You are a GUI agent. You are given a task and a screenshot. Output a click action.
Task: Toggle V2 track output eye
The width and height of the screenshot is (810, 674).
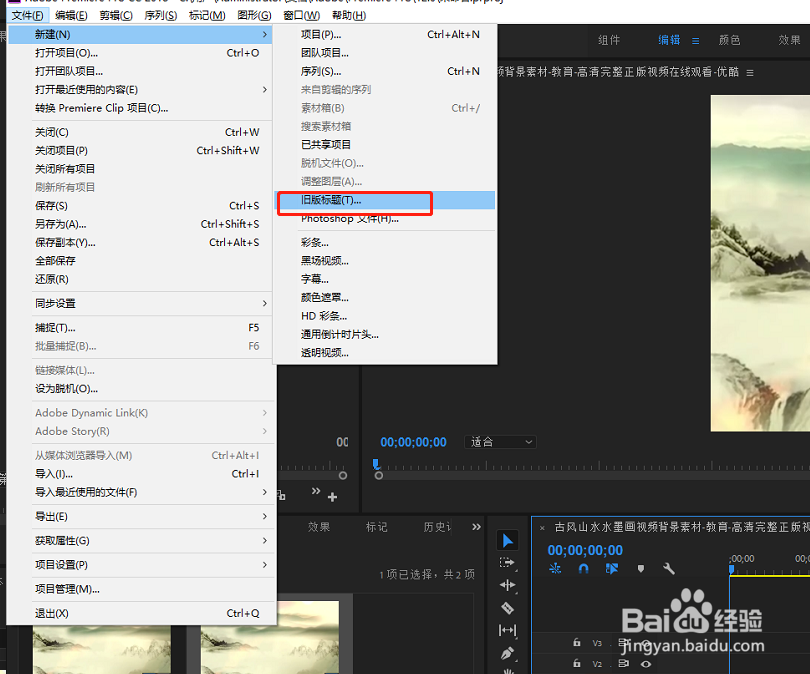click(x=646, y=664)
